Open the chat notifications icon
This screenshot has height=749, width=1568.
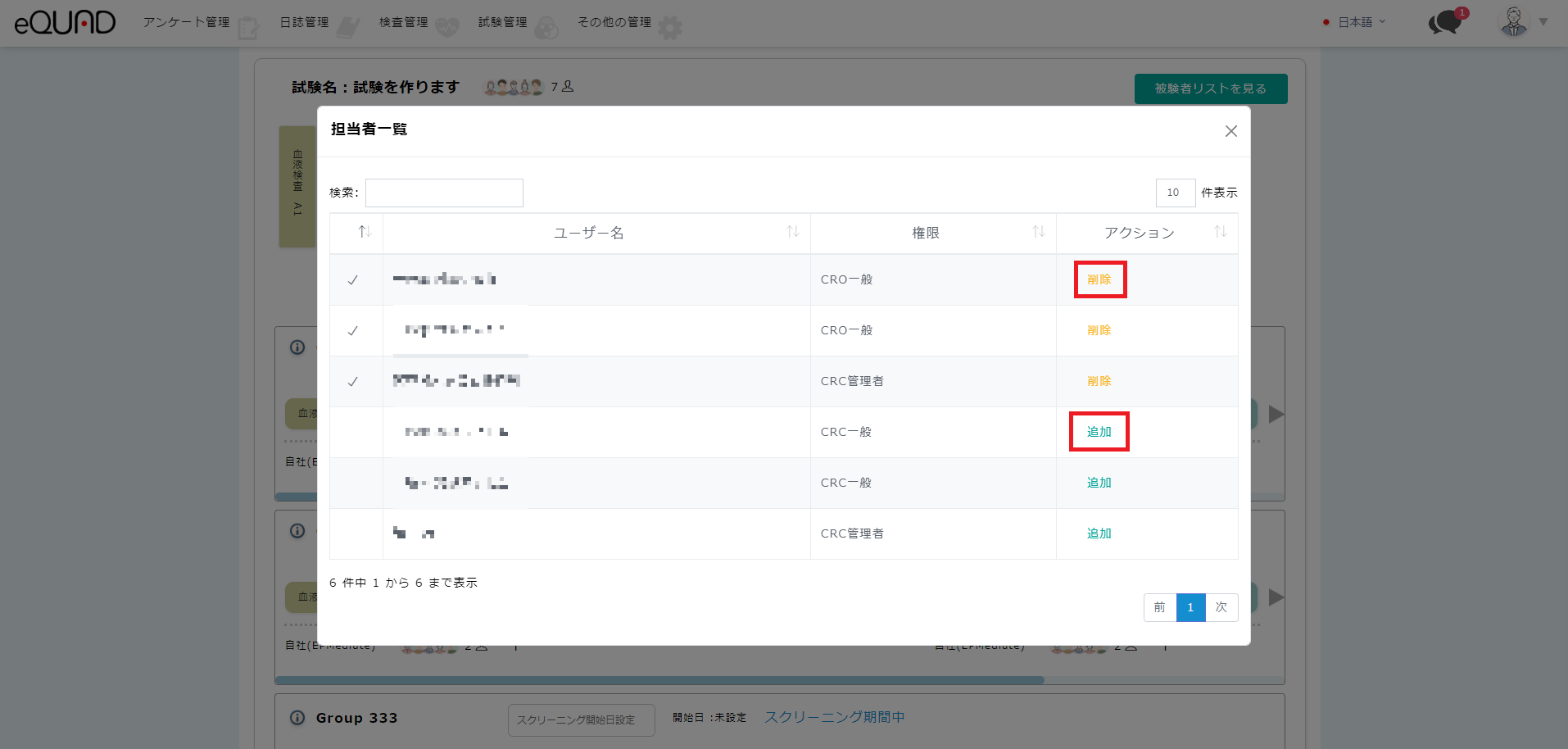coord(1446,22)
